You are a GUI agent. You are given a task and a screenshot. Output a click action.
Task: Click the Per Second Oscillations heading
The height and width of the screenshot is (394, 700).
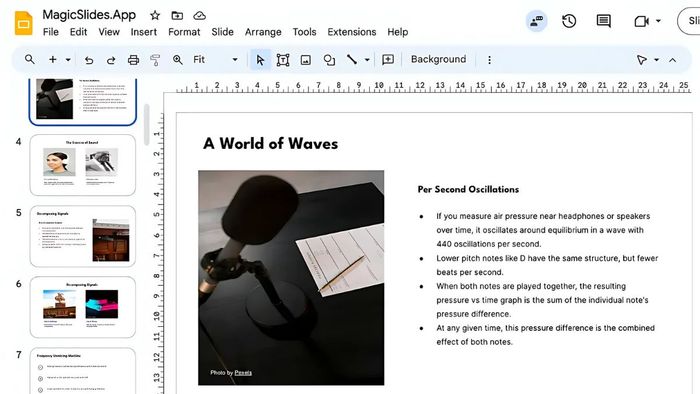pos(468,189)
